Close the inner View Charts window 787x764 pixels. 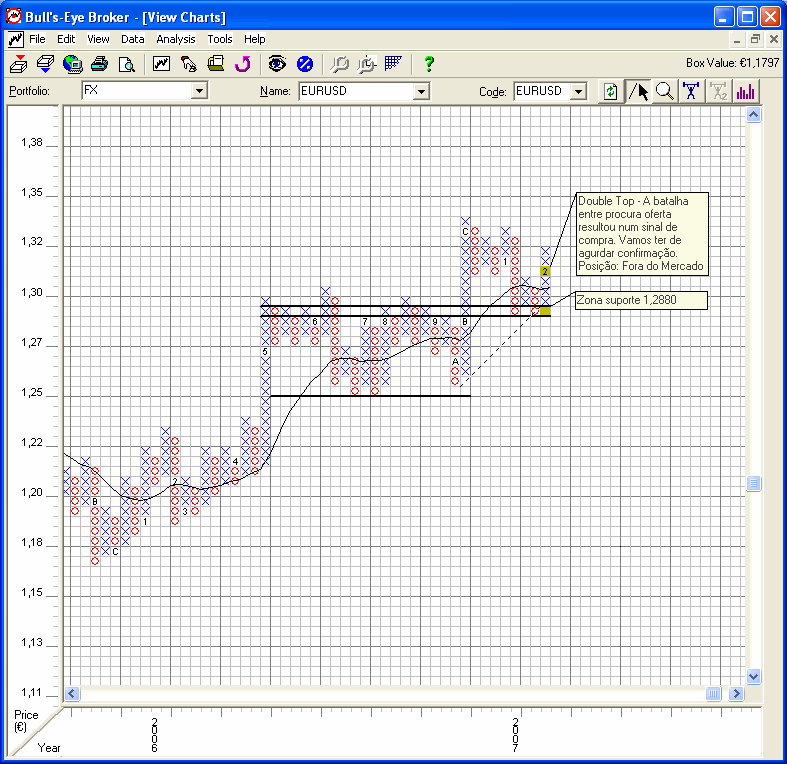point(773,40)
